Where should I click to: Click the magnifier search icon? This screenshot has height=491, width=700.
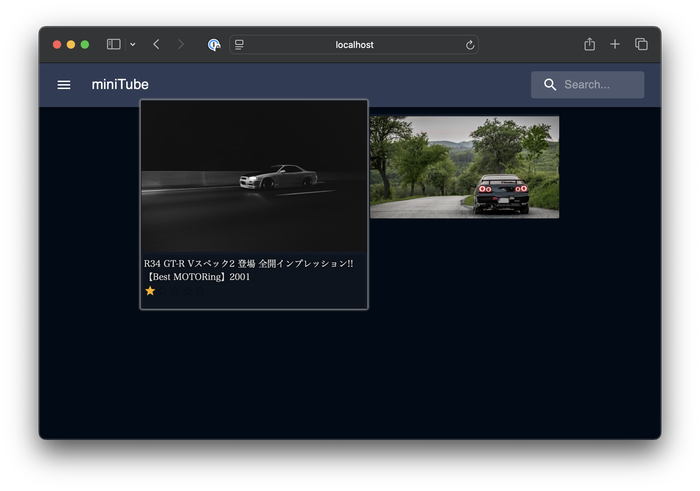click(x=550, y=85)
